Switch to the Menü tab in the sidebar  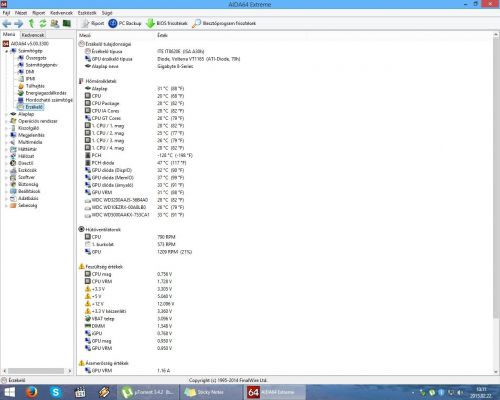9,34
